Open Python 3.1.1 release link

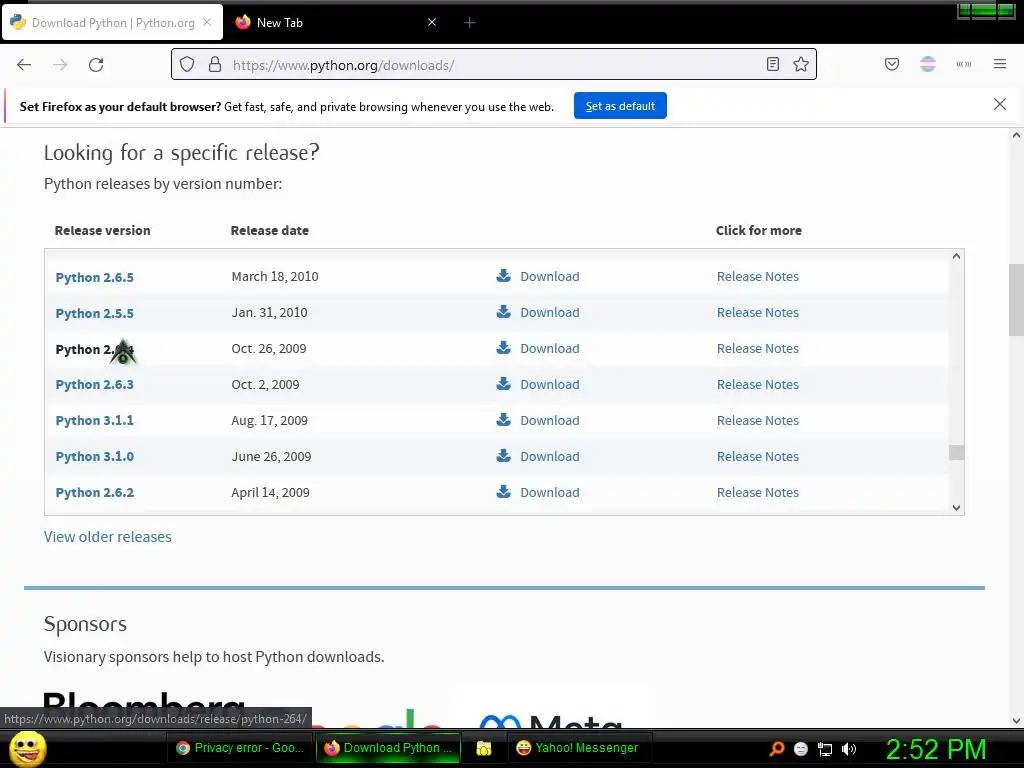coord(95,421)
